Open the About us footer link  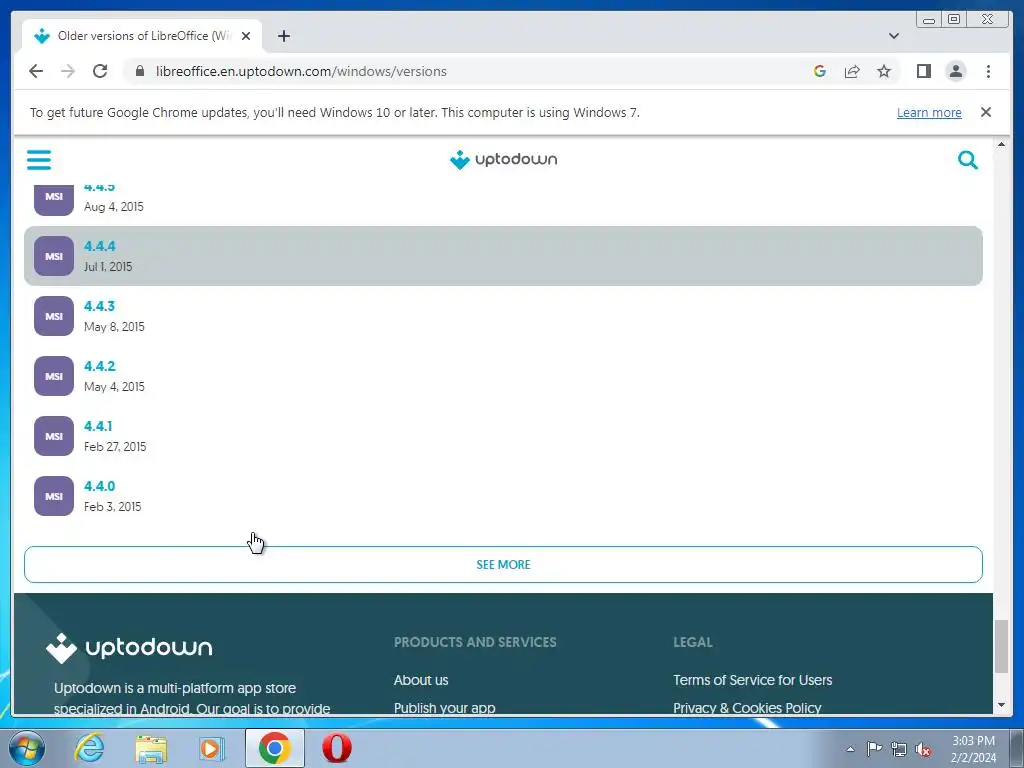pyautogui.click(x=421, y=680)
